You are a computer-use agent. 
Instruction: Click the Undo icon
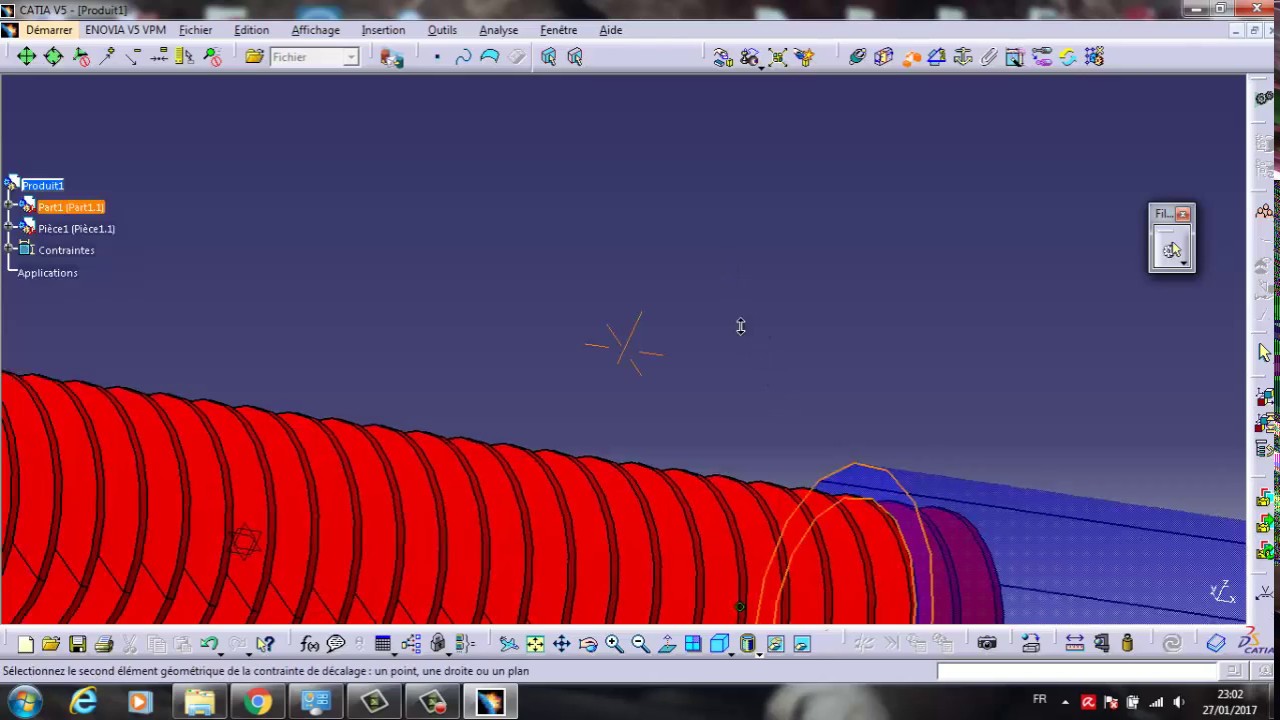[x=209, y=644]
